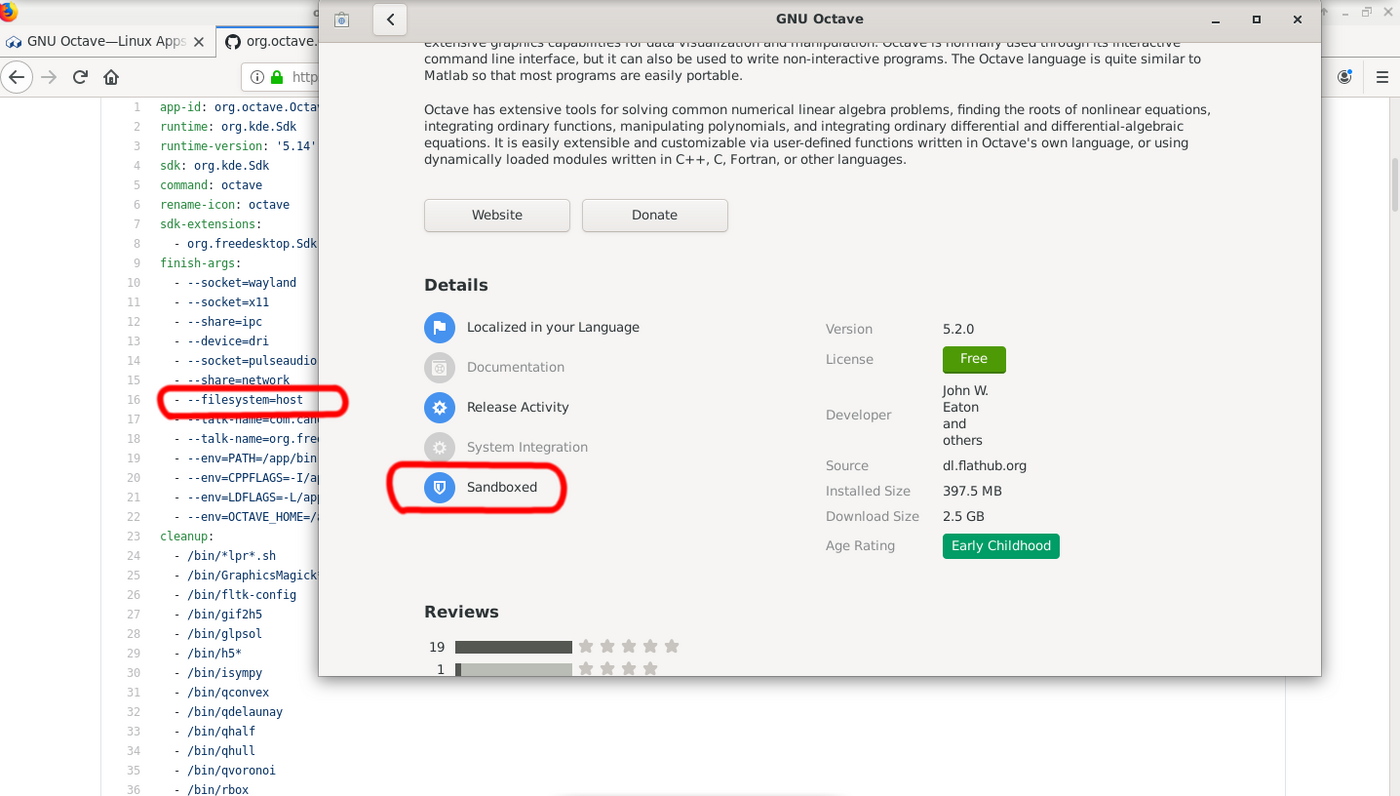Click the greyed-out Documentation icon
The height and width of the screenshot is (796, 1400).
point(440,367)
